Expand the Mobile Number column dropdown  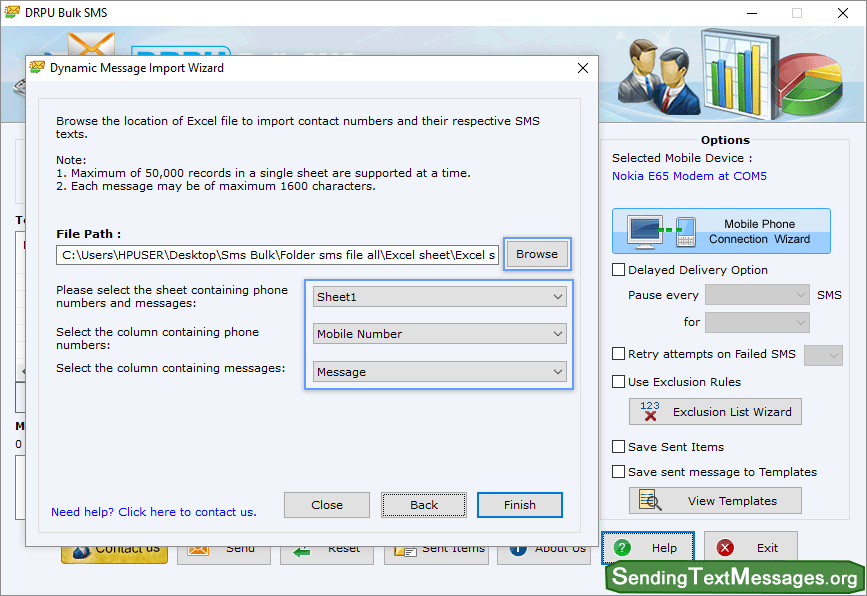pos(440,334)
